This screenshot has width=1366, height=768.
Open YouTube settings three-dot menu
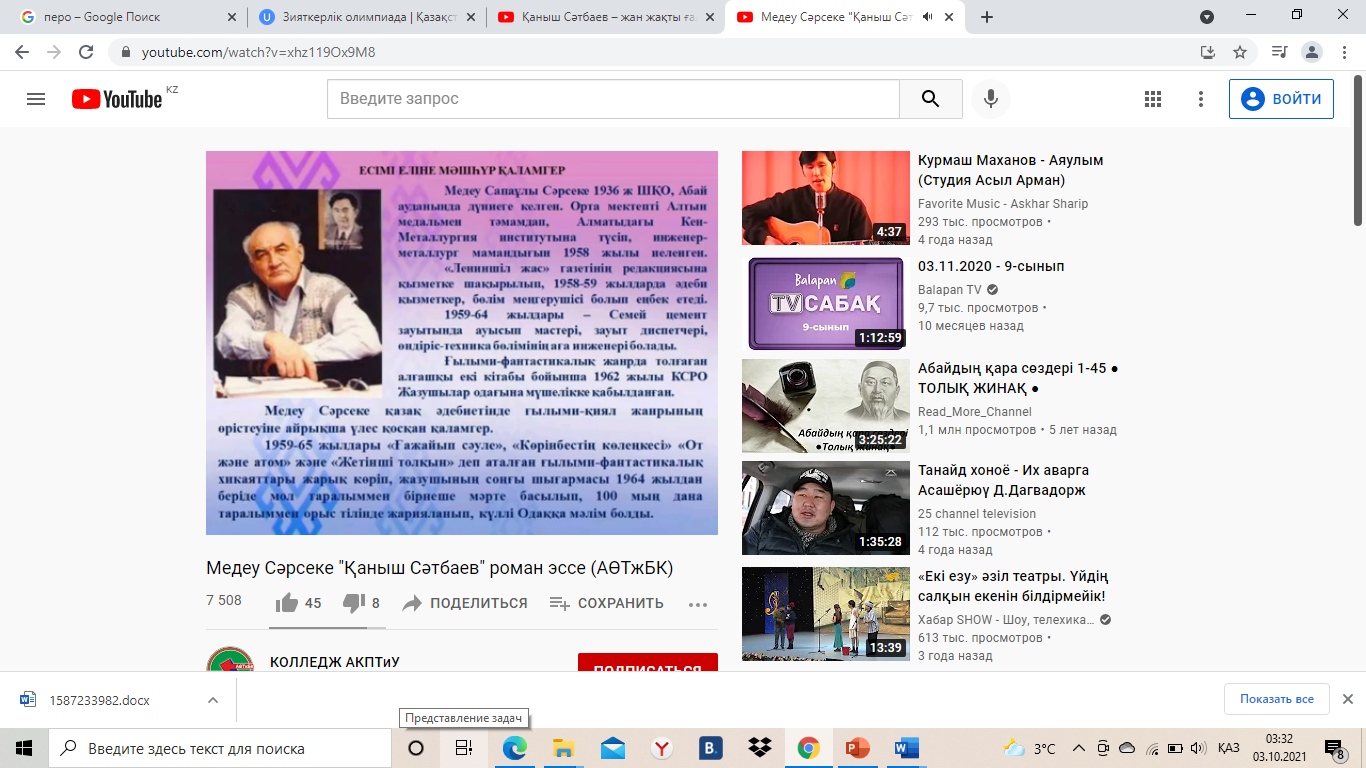1201,99
